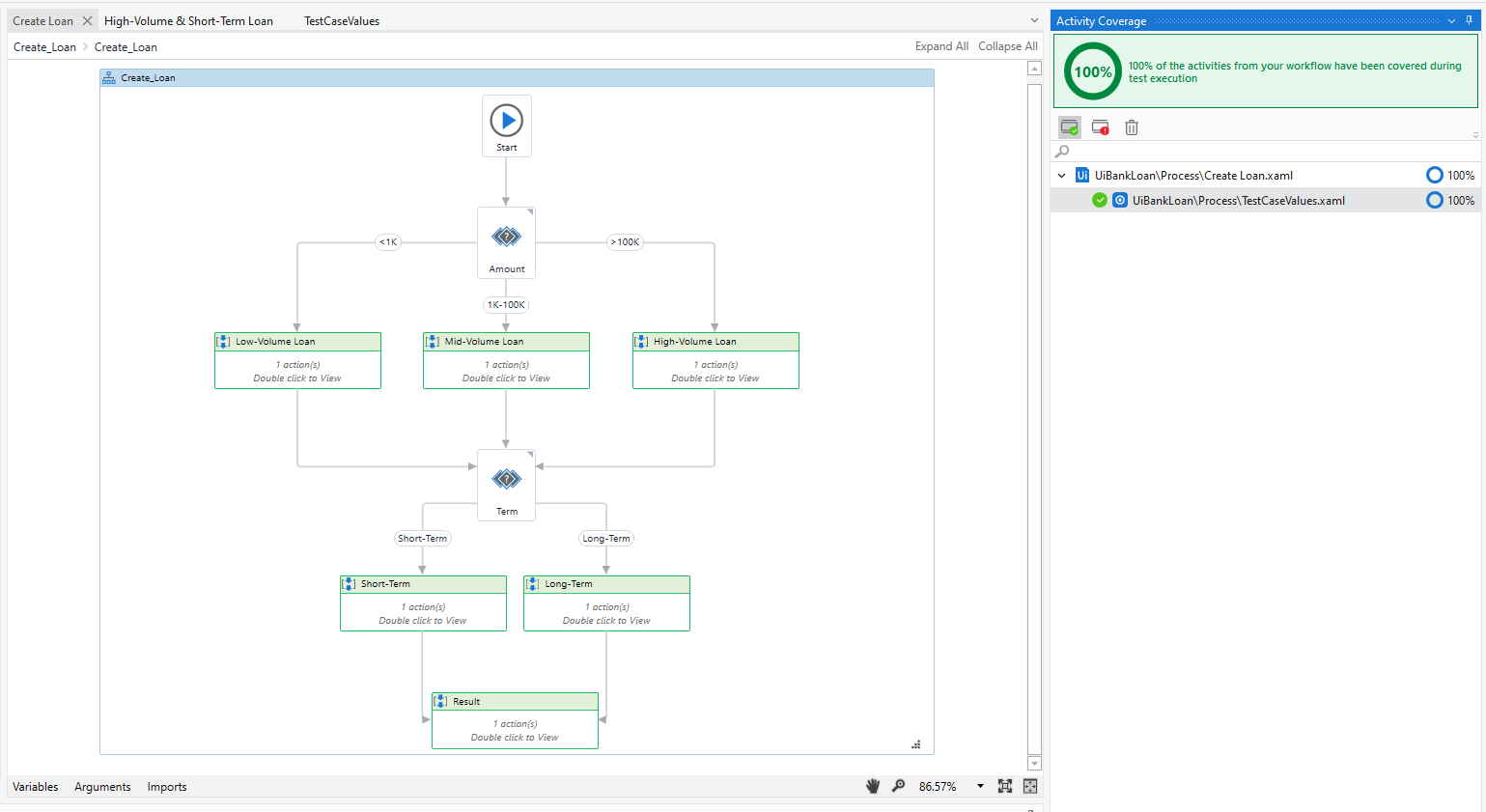Activate the Pan hand tool
The width and height of the screenshot is (1486, 812).
click(x=873, y=786)
